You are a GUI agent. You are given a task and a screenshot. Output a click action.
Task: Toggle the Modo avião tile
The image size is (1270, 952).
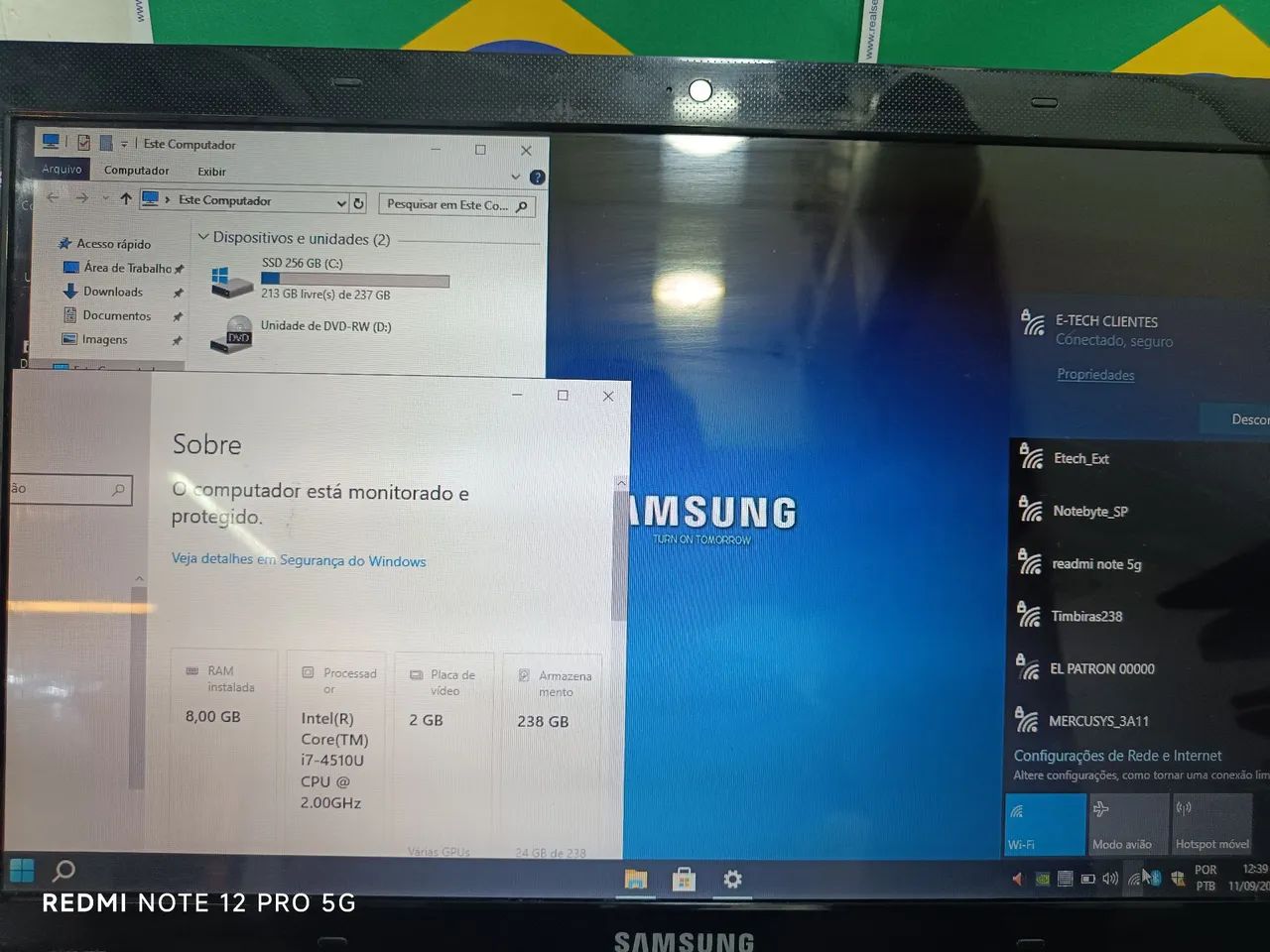coord(1129,824)
